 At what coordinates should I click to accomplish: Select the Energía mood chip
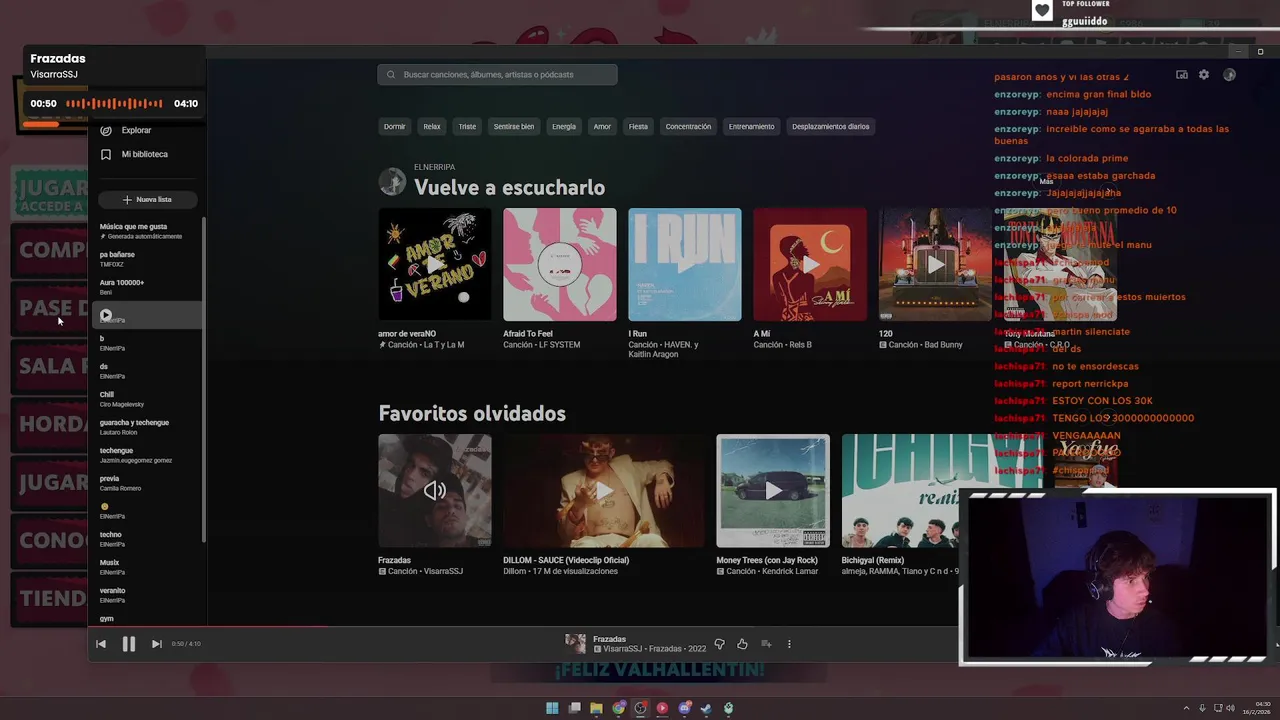[x=564, y=127]
